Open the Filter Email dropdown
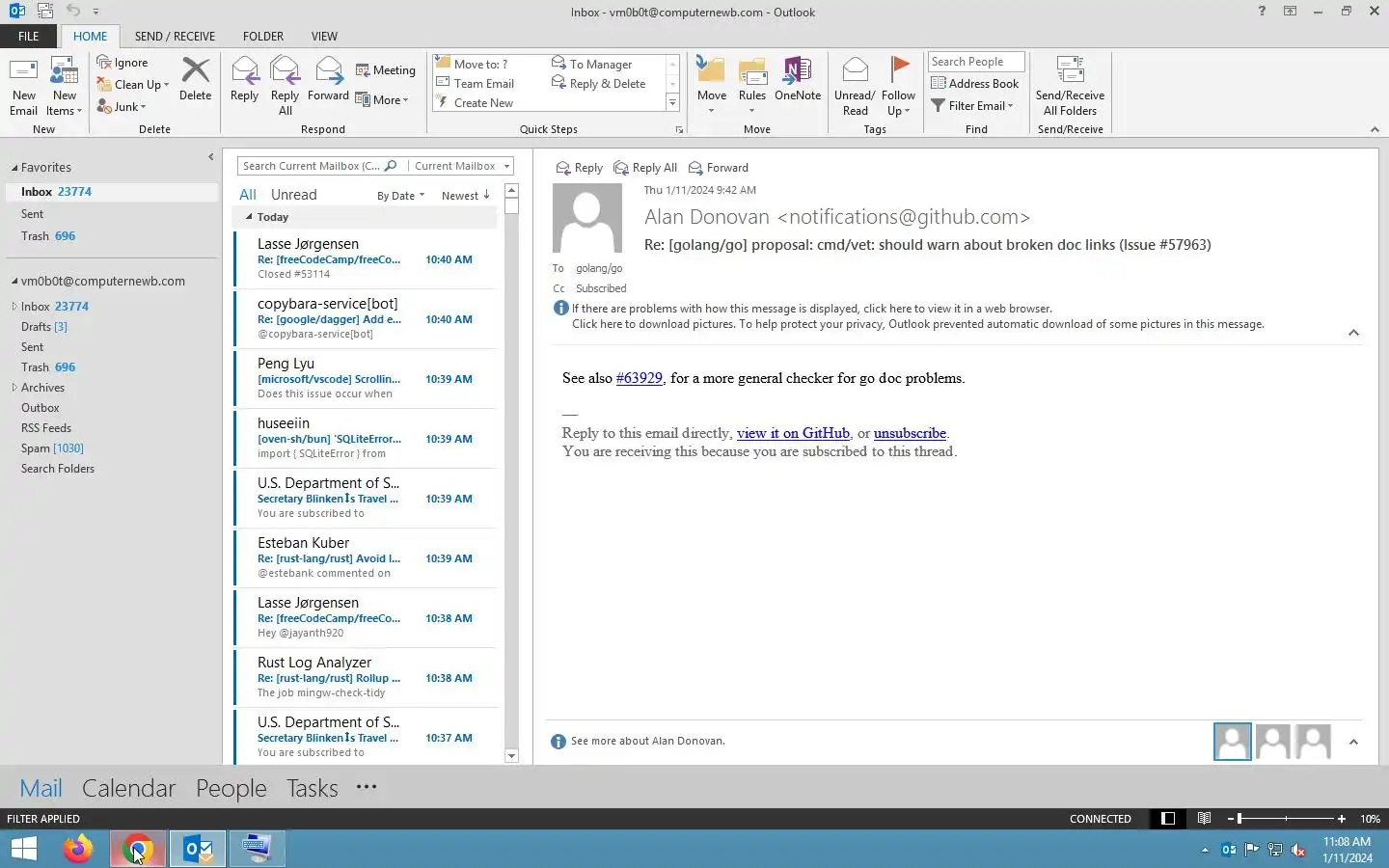Viewport: 1389px width, 868px height. (971, 105)
